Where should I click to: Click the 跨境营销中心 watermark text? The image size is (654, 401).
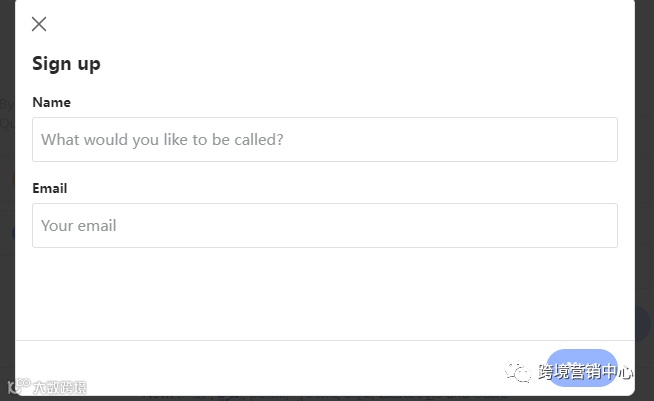[x=585, y=372]
